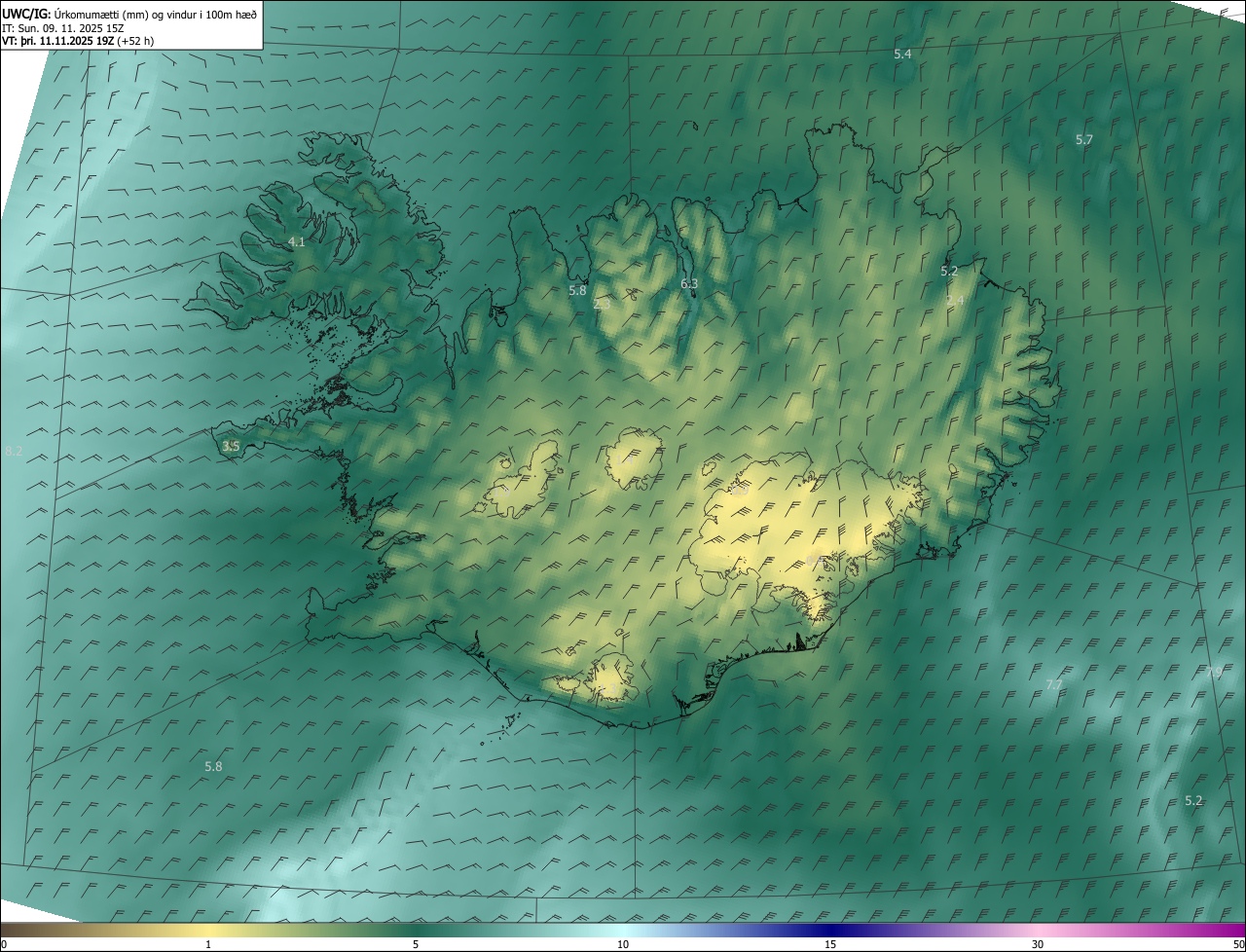
Task: Click the "1" tick label on color scale
Action: coord(208,945)
